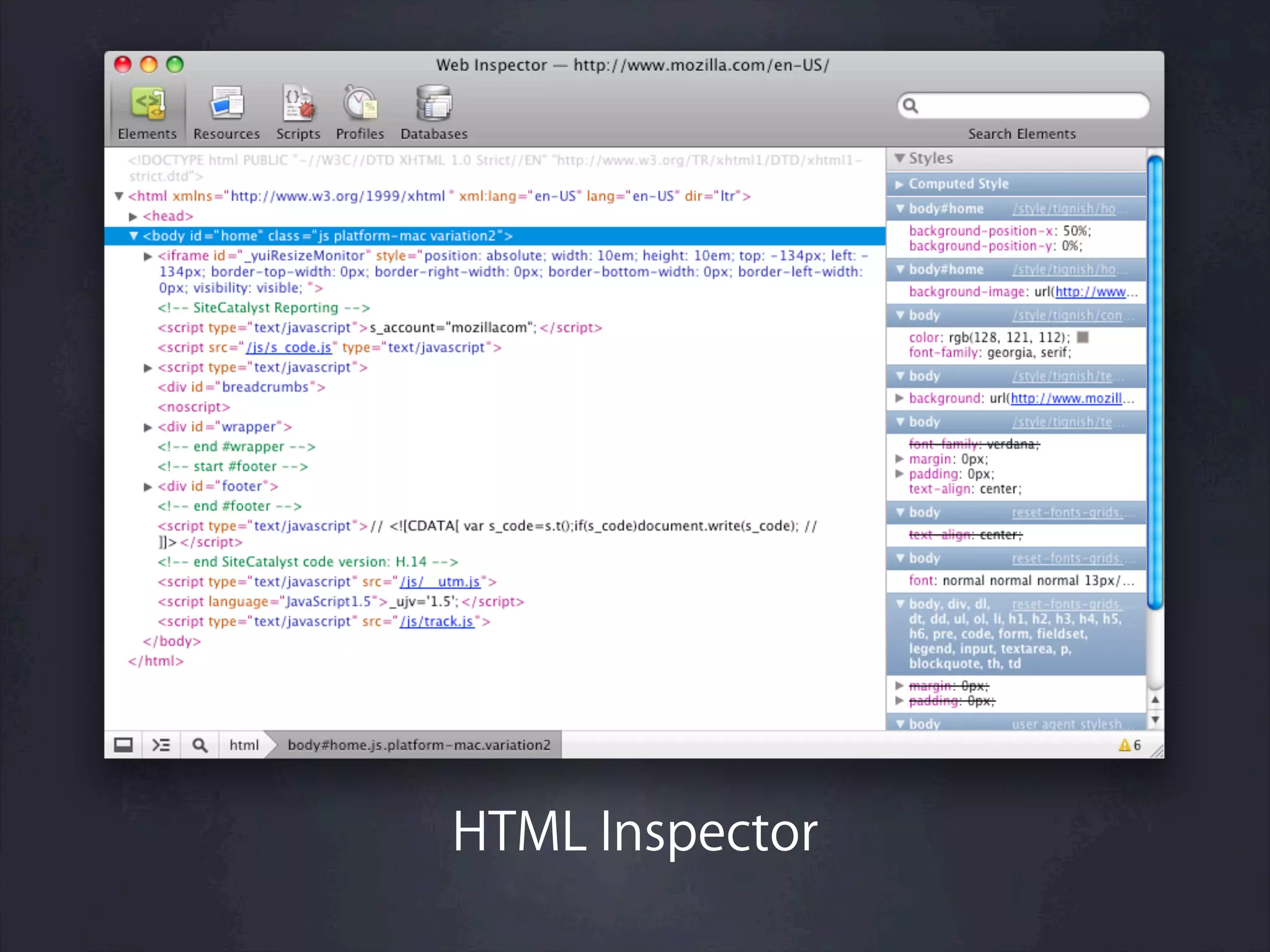Expand the script node below s_code.js
The image size is (1270, 952).
click(148, 368)
